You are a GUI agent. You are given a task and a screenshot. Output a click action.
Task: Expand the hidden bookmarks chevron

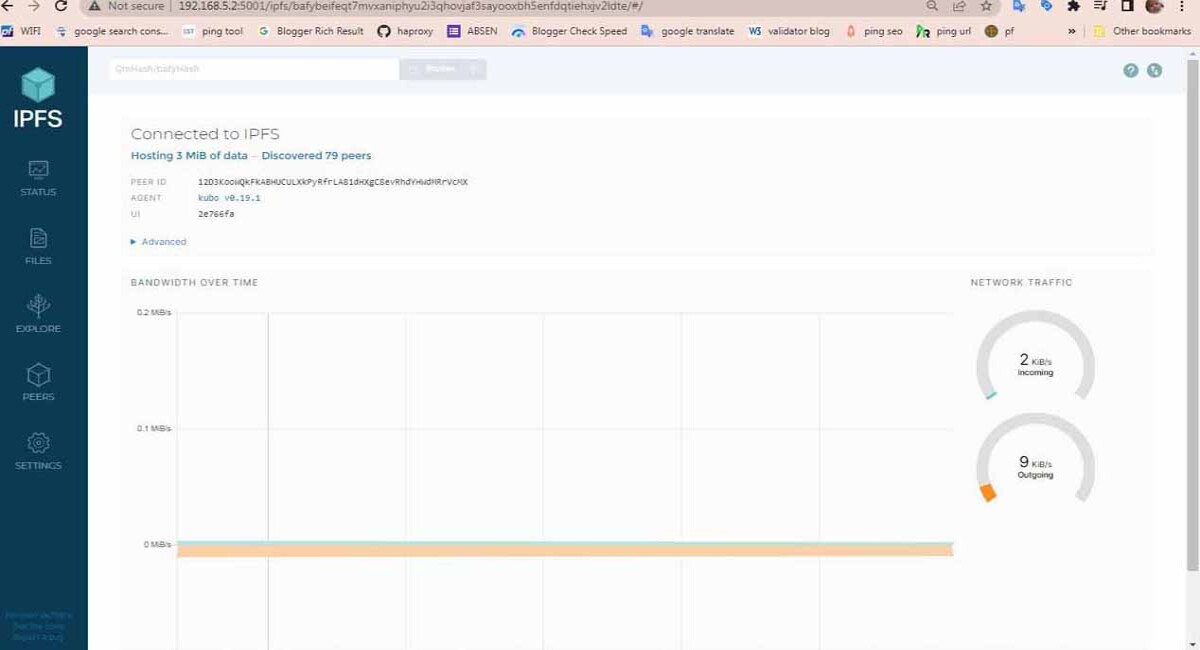point(1072,31)
